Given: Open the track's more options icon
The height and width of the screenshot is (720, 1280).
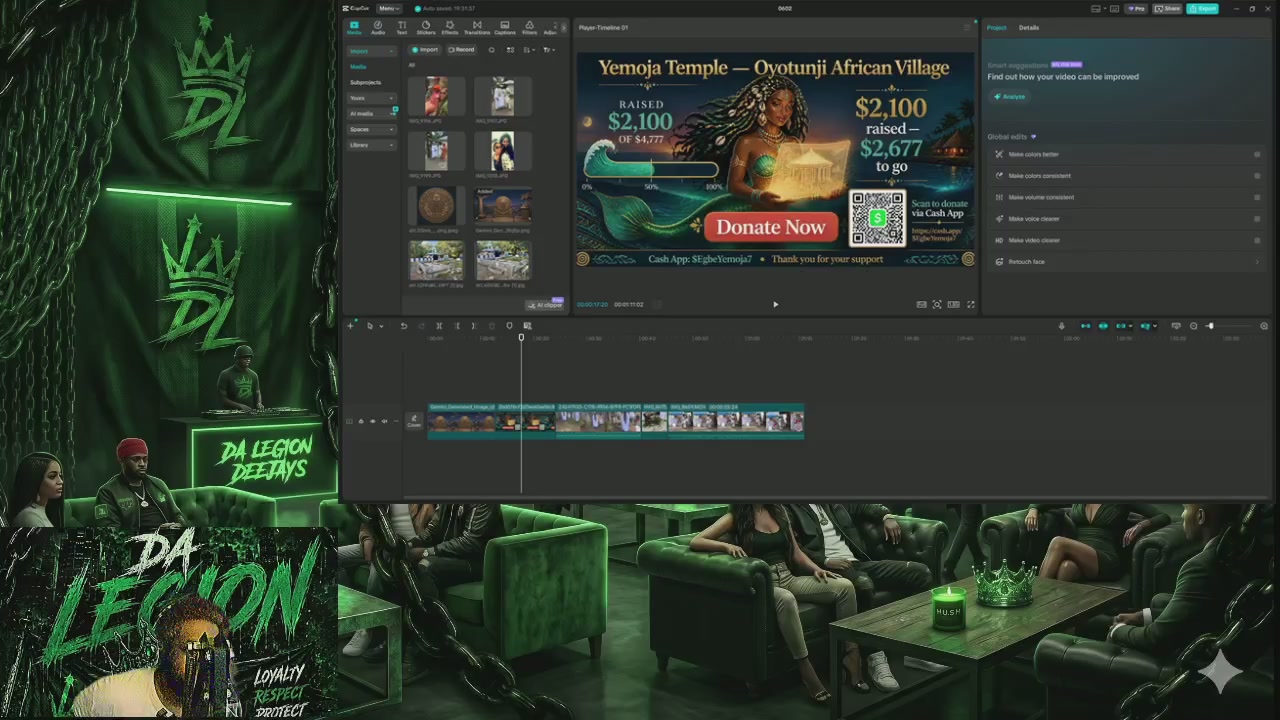Looking at the screenshot, I should tap(396, 421).
